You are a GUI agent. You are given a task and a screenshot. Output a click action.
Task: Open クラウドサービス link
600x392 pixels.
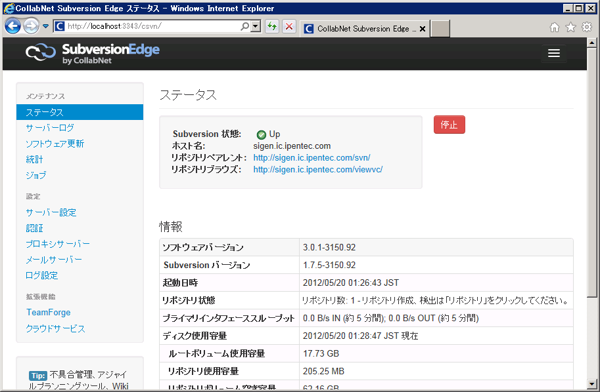(x=55, y=328)
